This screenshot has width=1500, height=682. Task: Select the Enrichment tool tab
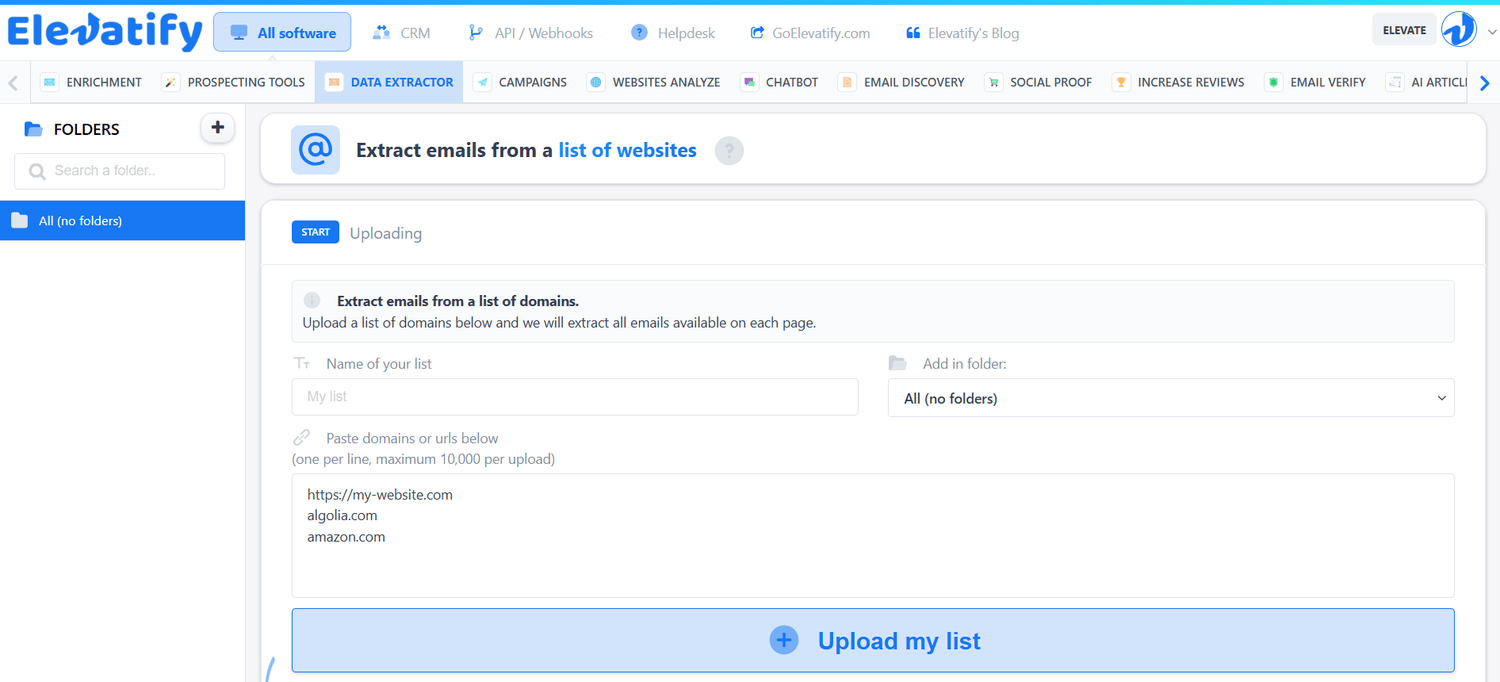click(92, 82)
